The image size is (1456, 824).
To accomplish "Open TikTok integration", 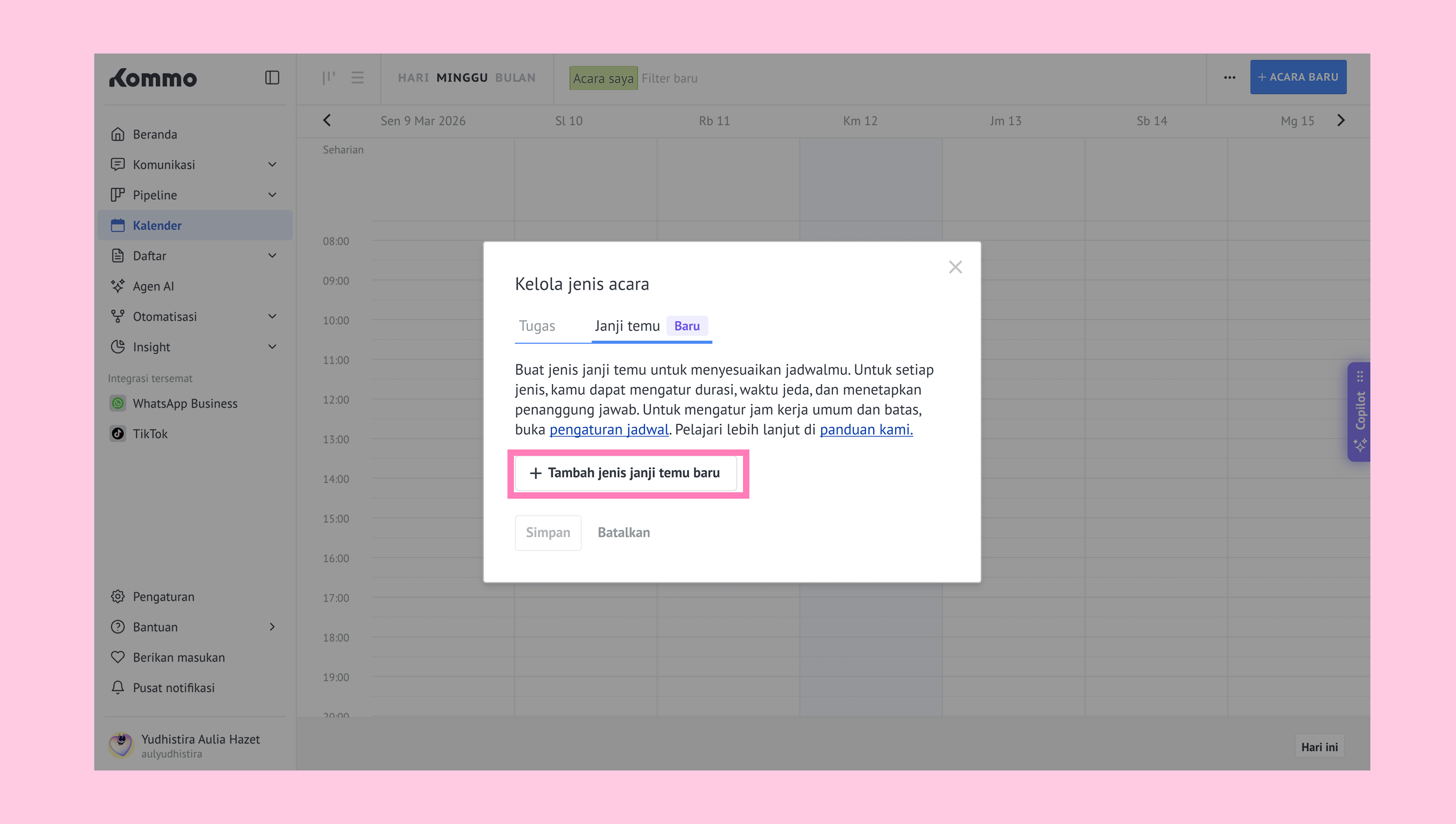I will 150,434.
